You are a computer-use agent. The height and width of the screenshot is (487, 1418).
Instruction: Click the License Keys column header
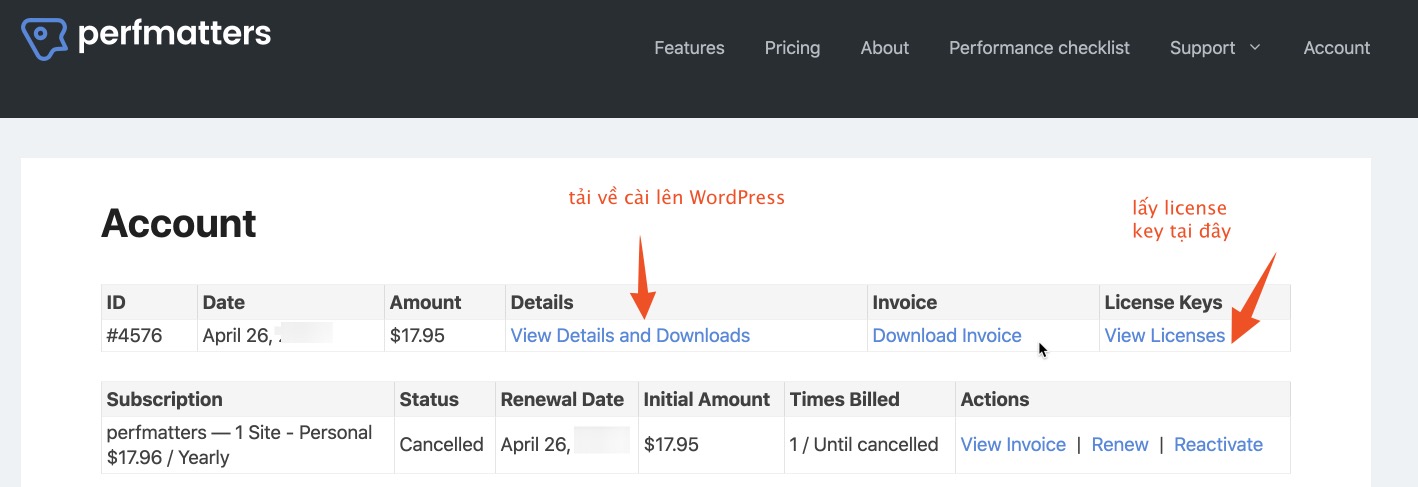(x=1163, y=302)
